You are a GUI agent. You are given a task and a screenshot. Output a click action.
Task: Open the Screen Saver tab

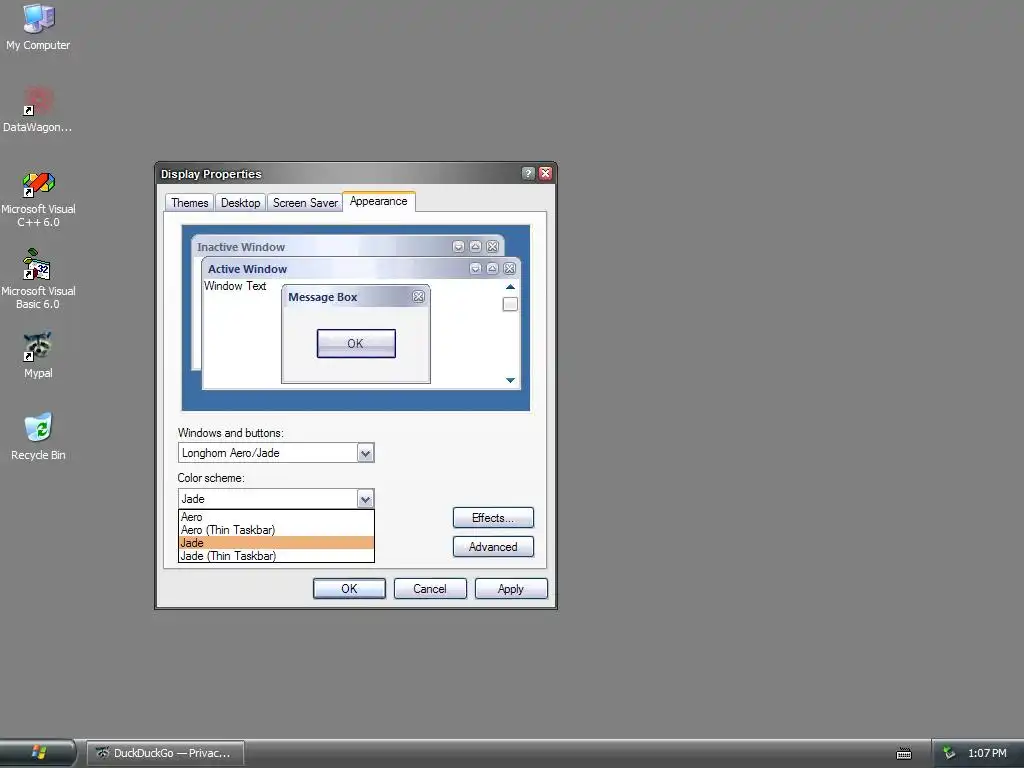point(305,202)
